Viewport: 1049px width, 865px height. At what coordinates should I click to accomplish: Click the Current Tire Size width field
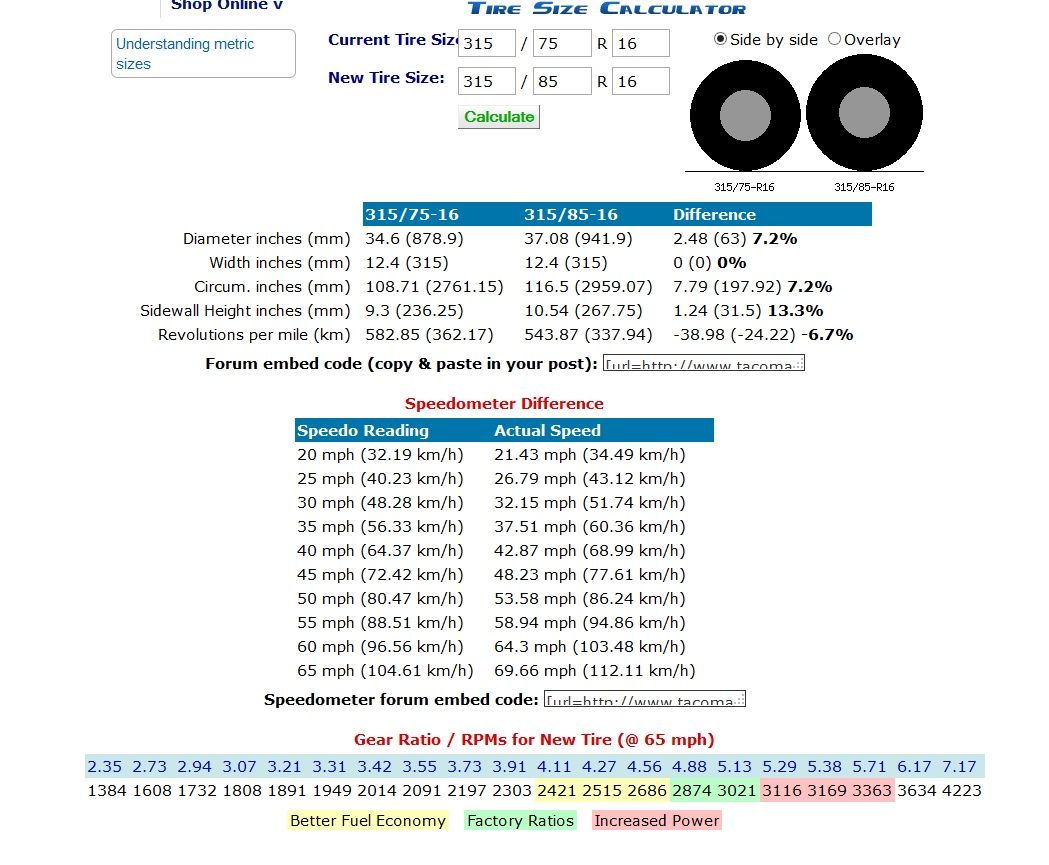pos(487,43)
